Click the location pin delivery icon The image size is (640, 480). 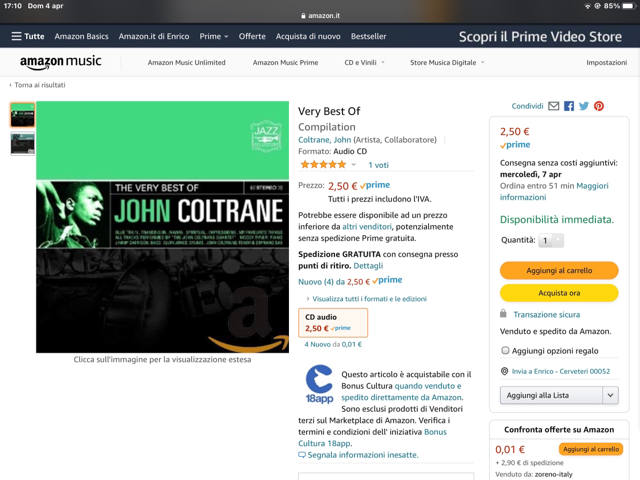tap(504, 371)
